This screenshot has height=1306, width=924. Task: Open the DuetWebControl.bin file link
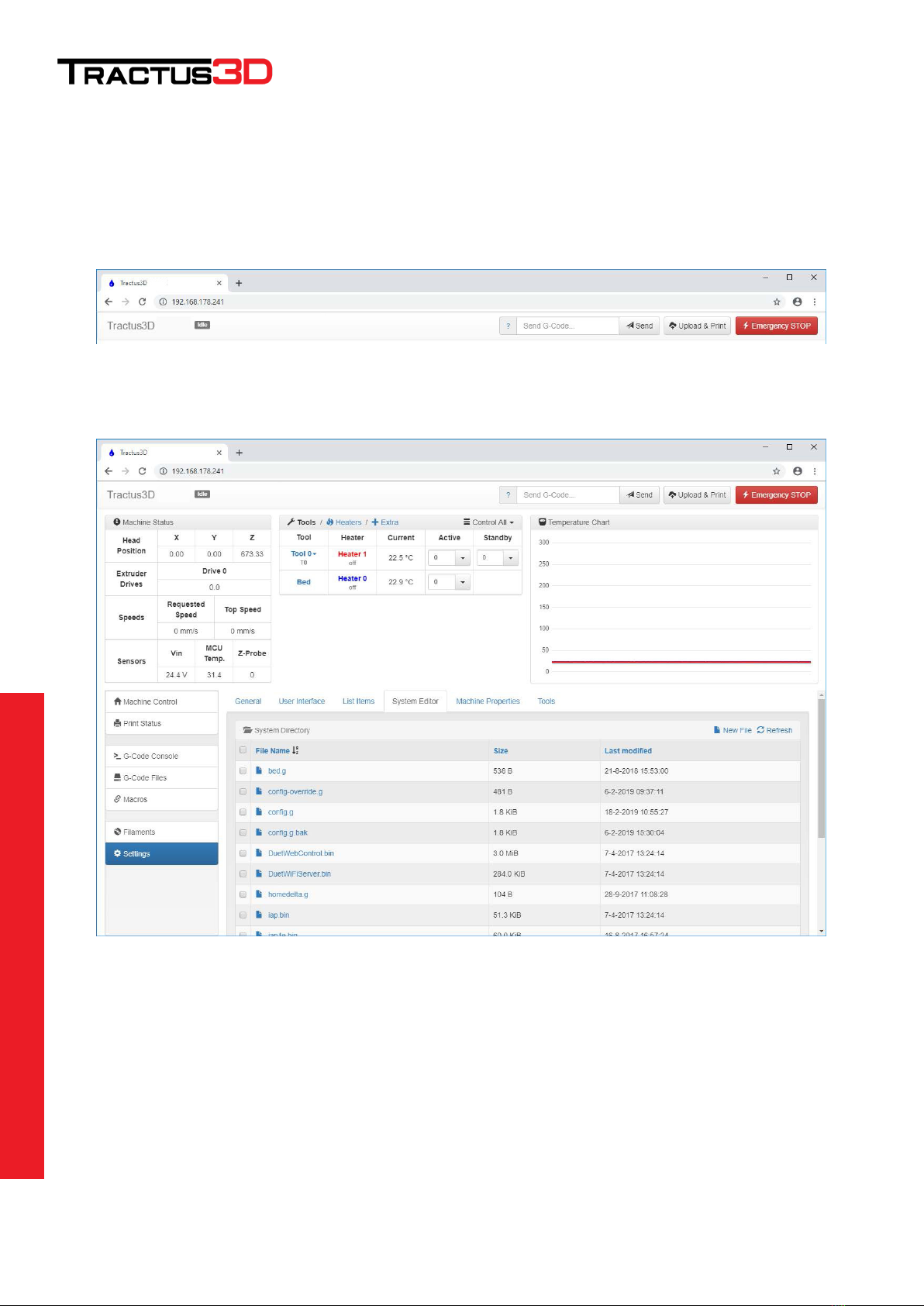click(x=301, y=853)
